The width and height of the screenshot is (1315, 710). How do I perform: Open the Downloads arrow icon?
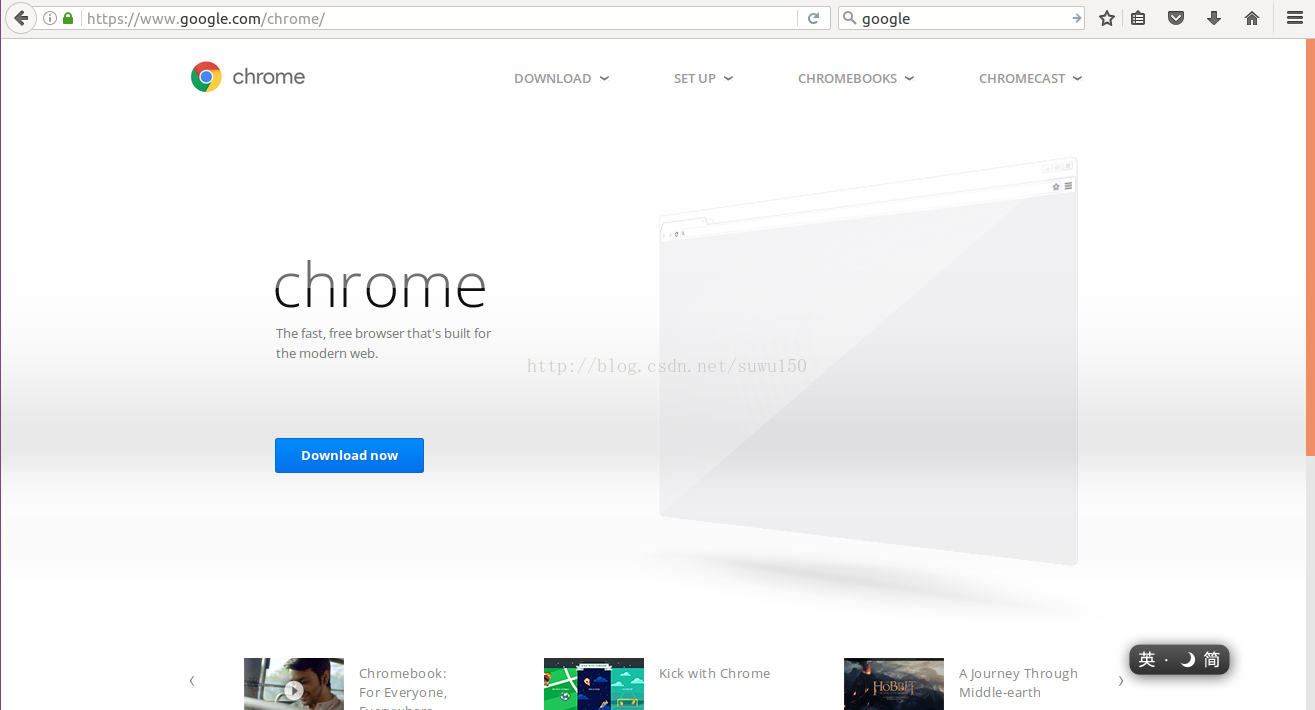point(1214,18)
